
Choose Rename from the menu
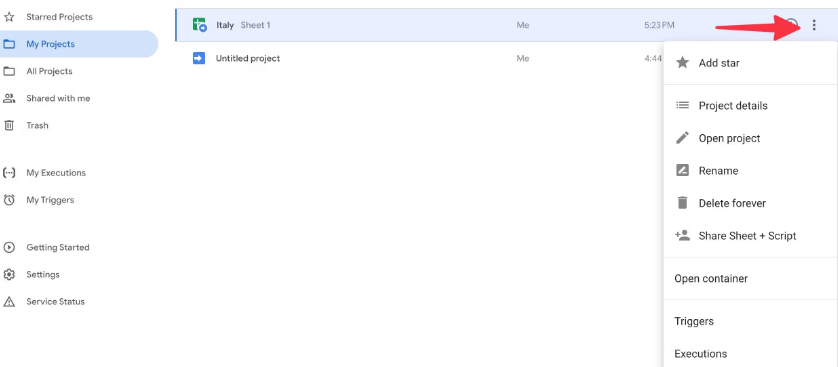pyautogui.click(x=750, y=171)
